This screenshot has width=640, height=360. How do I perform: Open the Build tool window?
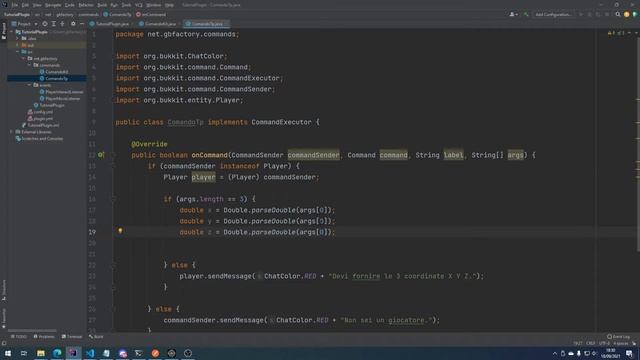[96, 336]
